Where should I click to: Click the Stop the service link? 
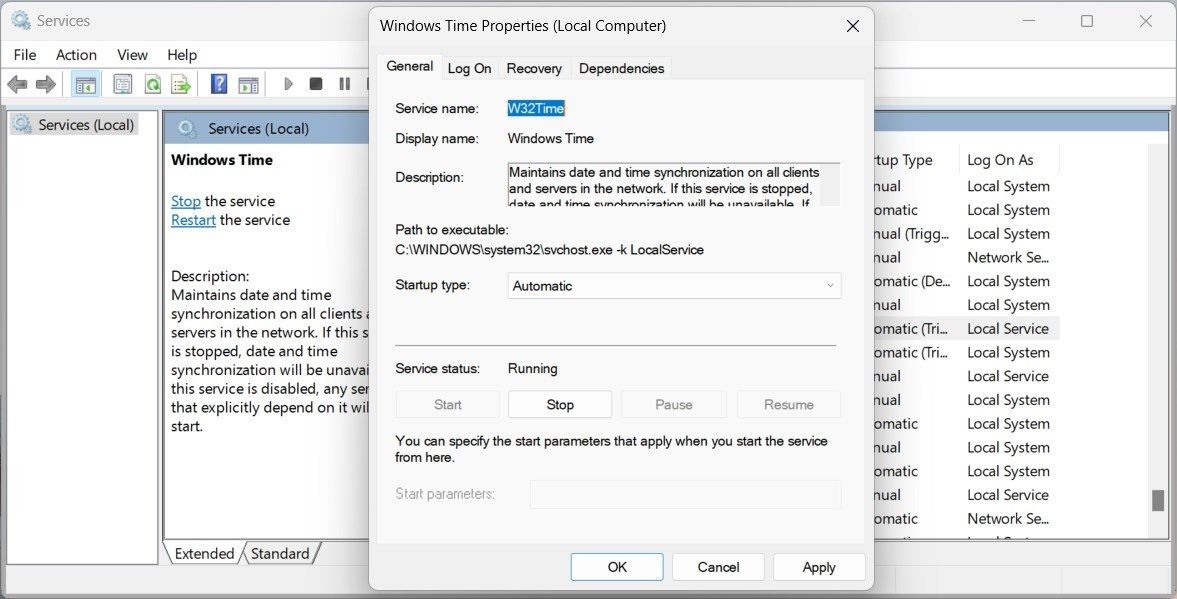tap(185, 201)
